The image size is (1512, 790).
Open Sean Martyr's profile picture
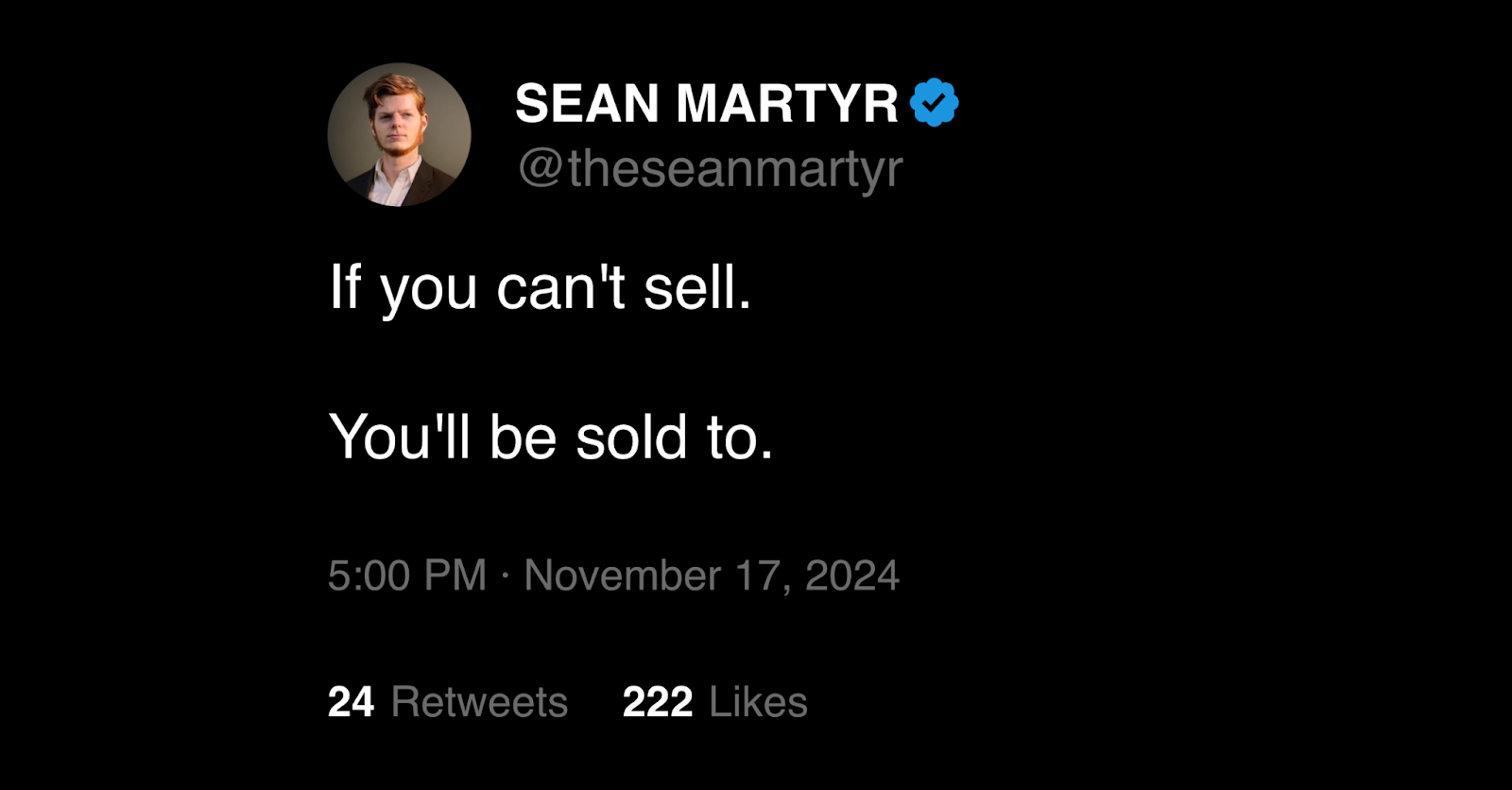(399, 134)
